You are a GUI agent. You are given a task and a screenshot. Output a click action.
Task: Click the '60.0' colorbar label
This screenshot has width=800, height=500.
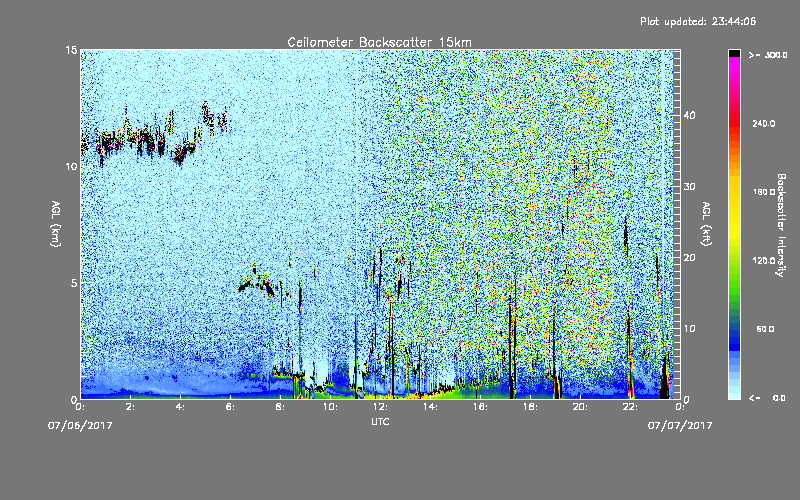pos(765,330)
